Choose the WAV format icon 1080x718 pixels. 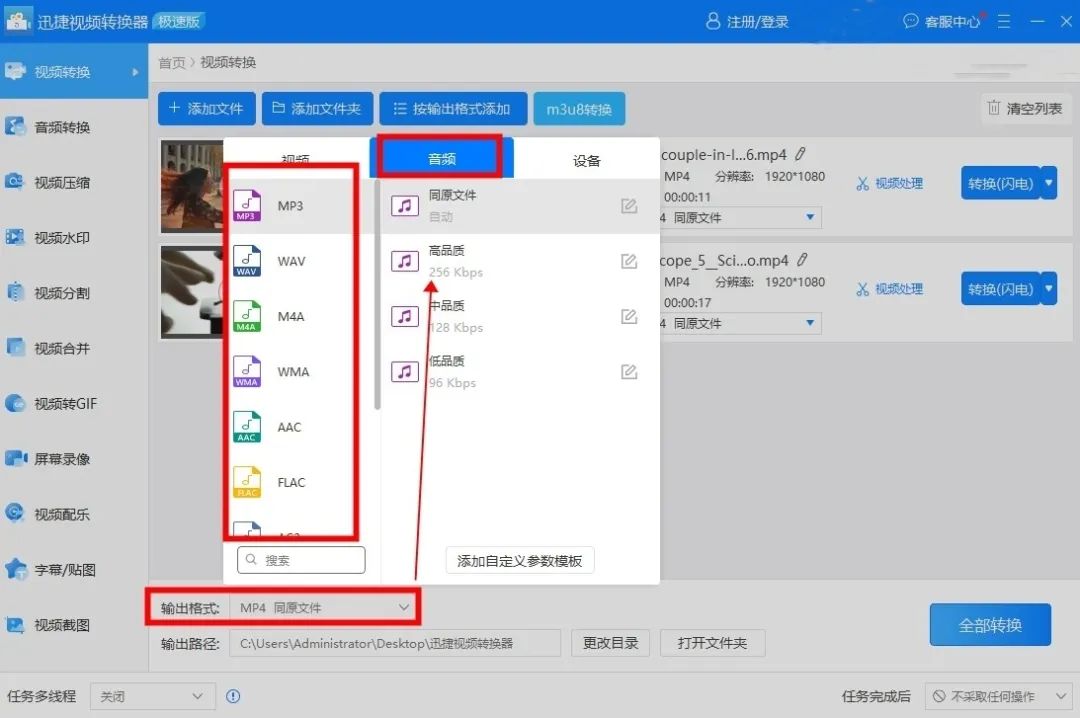tap(247, 261)
